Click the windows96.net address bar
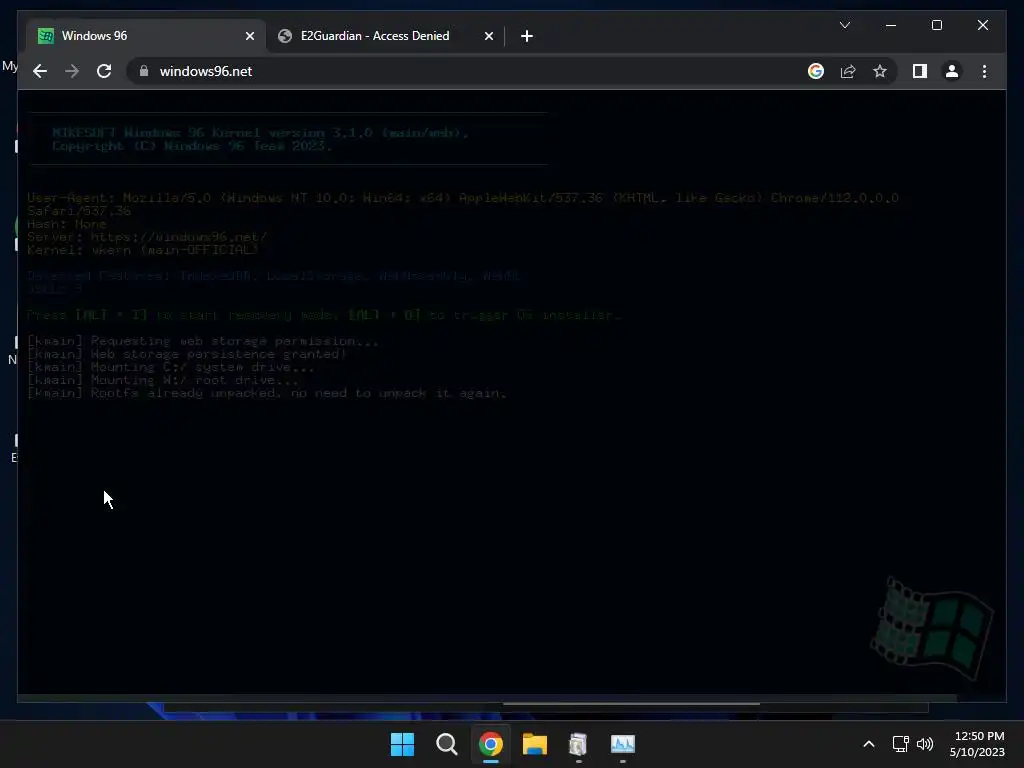The image size is (1024, 768). [x=470, y=71]
